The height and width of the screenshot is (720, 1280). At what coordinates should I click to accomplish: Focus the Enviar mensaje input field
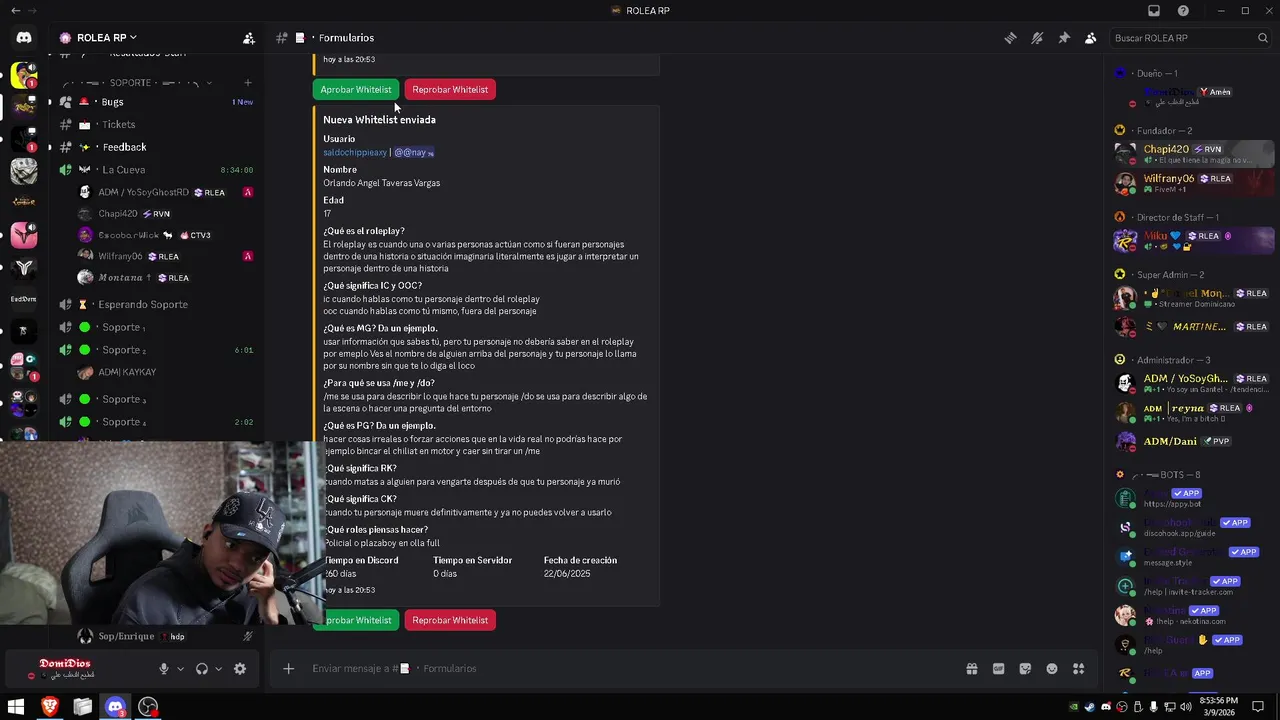tap(630, 669)
